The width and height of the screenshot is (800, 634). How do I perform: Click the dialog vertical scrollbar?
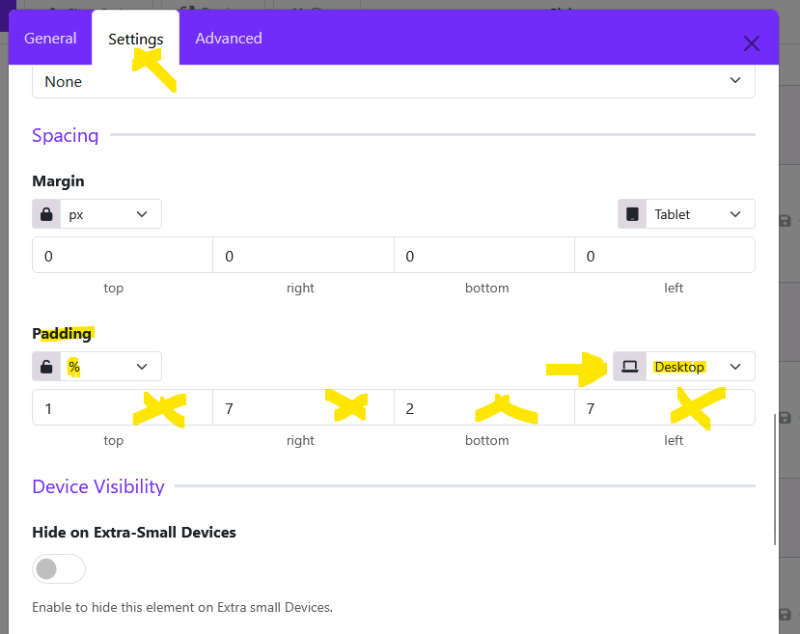pyautogui.click(x=775, y=479)
